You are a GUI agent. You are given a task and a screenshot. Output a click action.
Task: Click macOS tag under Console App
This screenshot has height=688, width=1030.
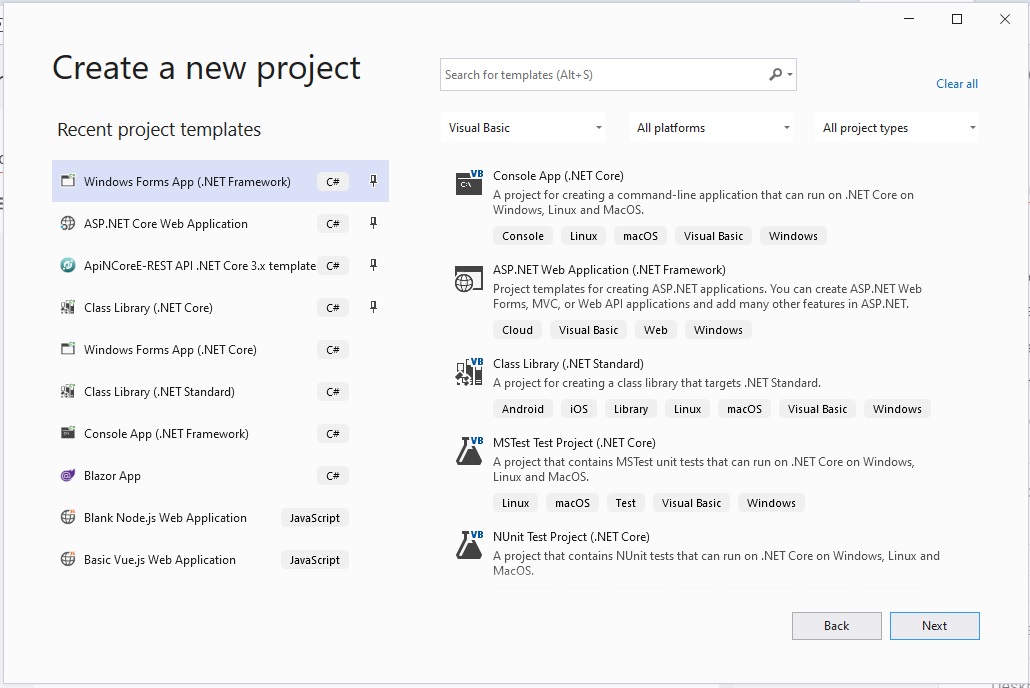(x=640, y=236)
